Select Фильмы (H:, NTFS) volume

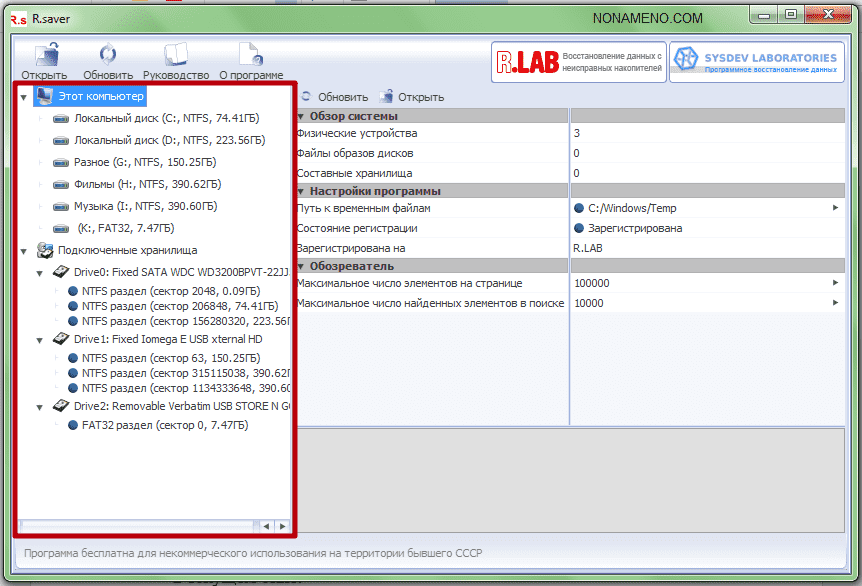click(x=146, y=184)
